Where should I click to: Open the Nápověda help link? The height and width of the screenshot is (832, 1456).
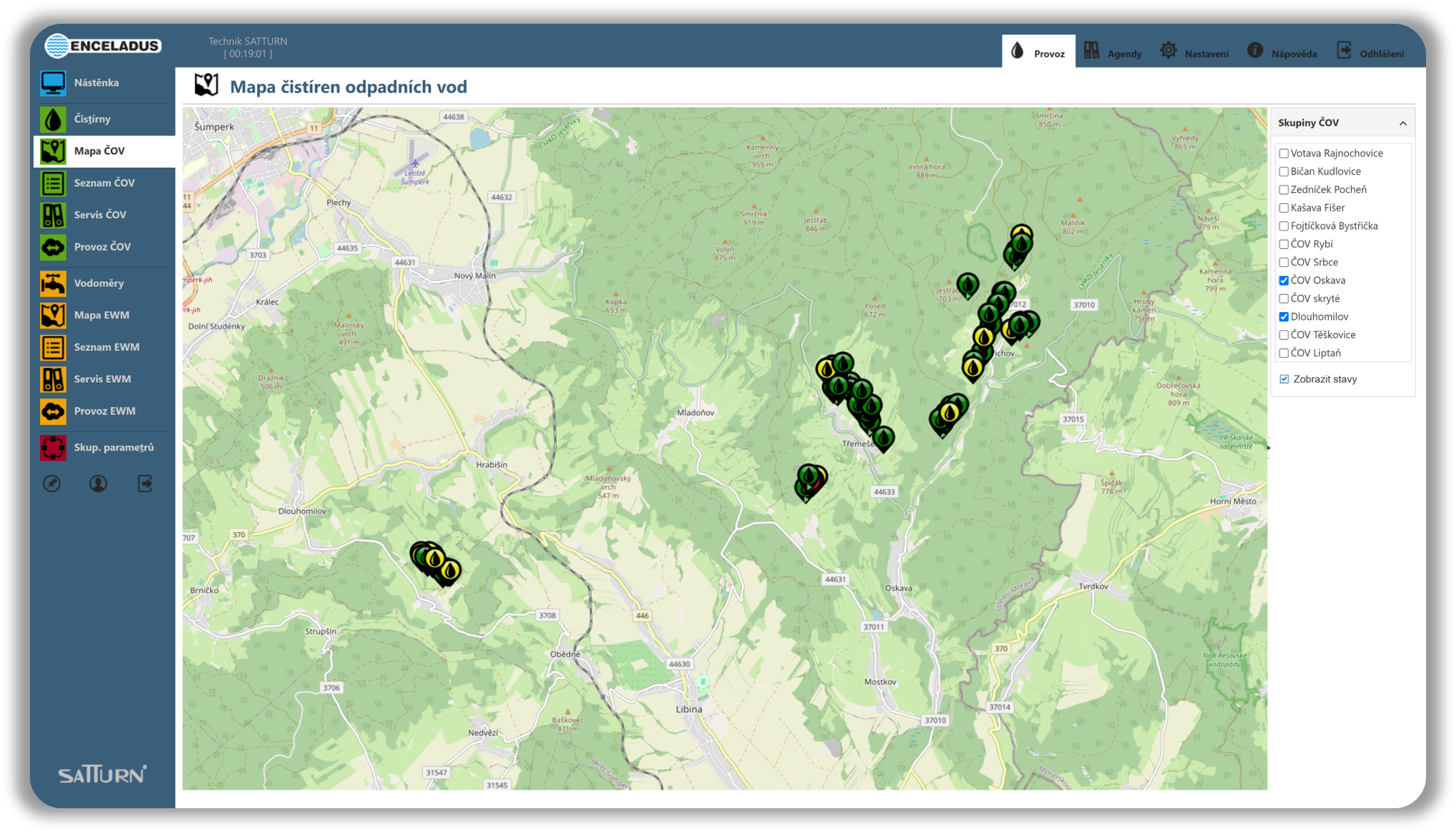pos(1282,52)
